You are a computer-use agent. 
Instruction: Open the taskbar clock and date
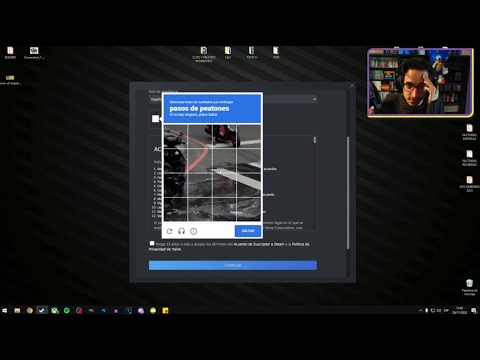click(x=459, y=310)
